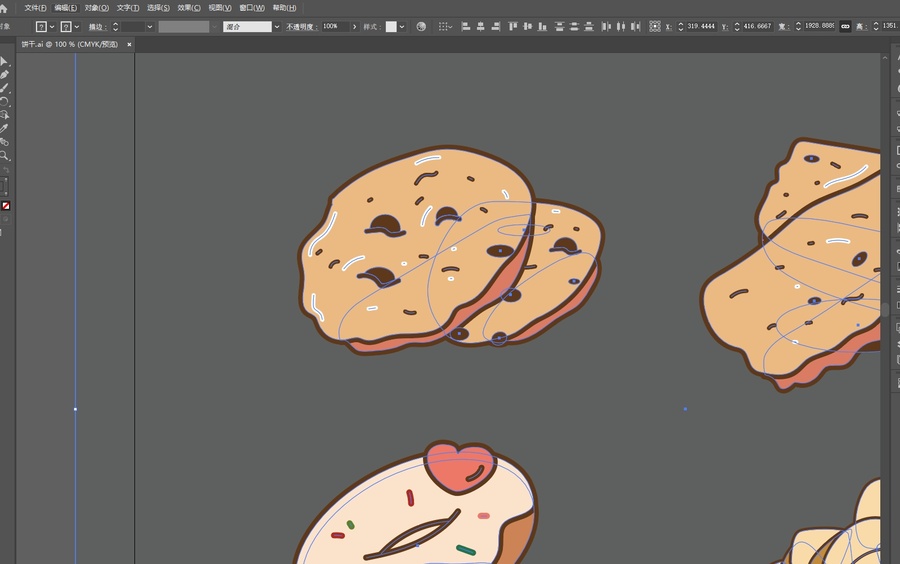The height and width of the screenshot is (564, 900).
Task: Click the height (高) stepper arrows
Action: [876, 26]
